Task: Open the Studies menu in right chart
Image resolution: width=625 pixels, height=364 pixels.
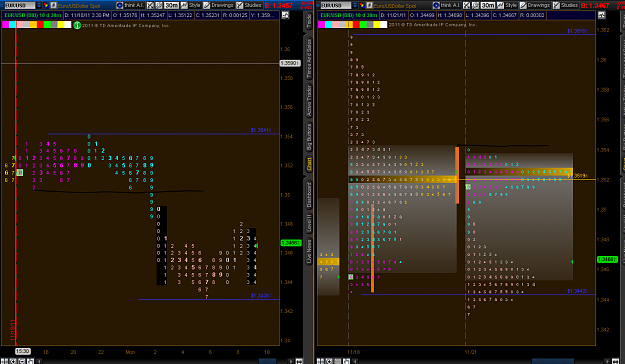Action: pos(565,5)
